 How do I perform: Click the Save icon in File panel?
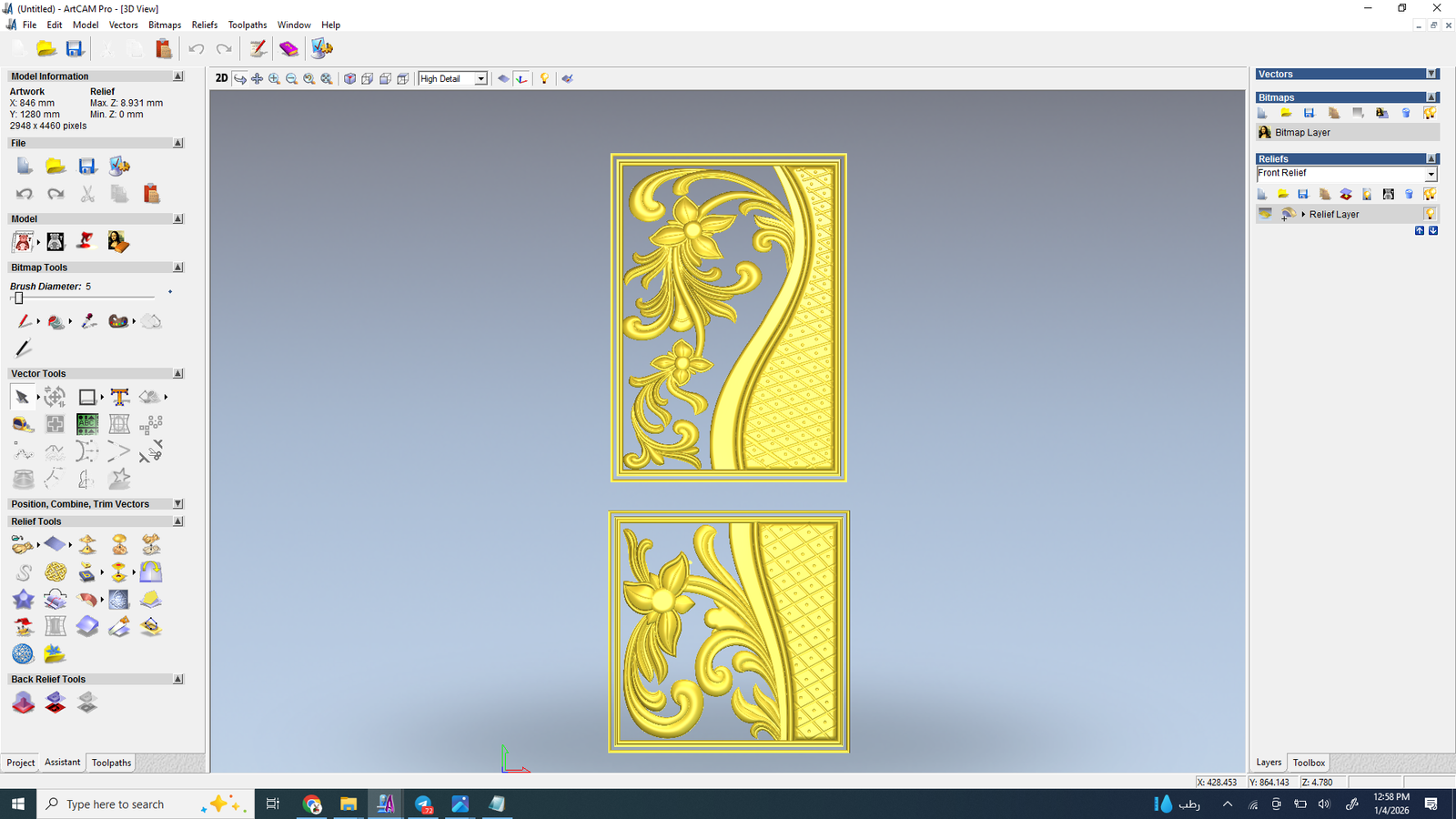point(87,167)
